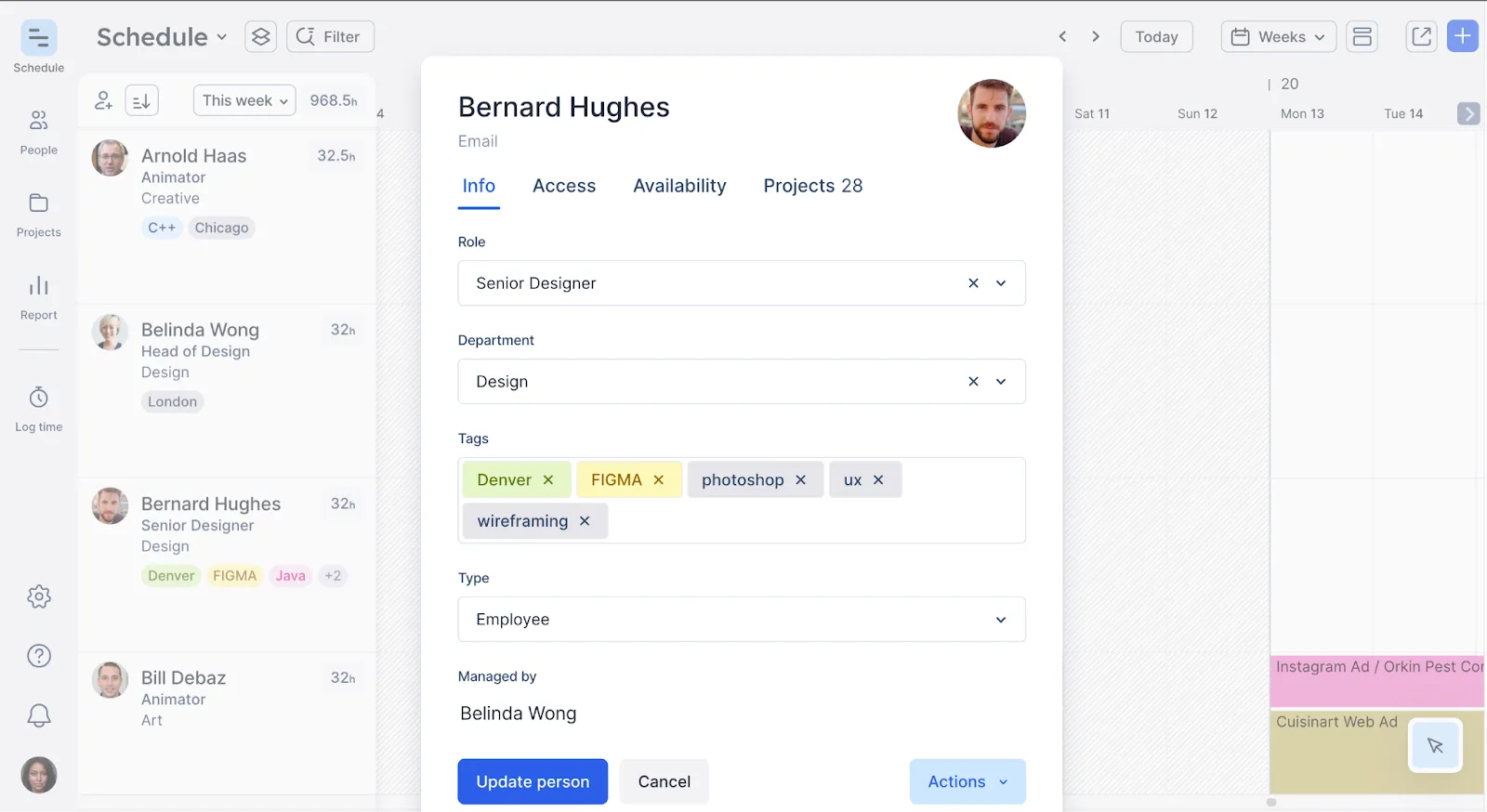Switch to the Access tab
This screenshot has width=1487, height=812.
[x=564, y=186]
